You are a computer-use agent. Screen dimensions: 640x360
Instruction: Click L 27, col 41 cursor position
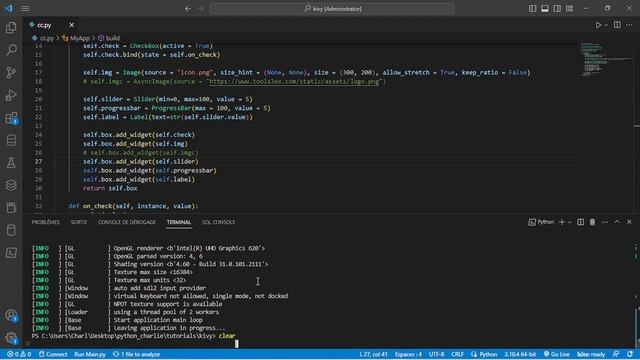pyautogui.click(x=373, y=354)
